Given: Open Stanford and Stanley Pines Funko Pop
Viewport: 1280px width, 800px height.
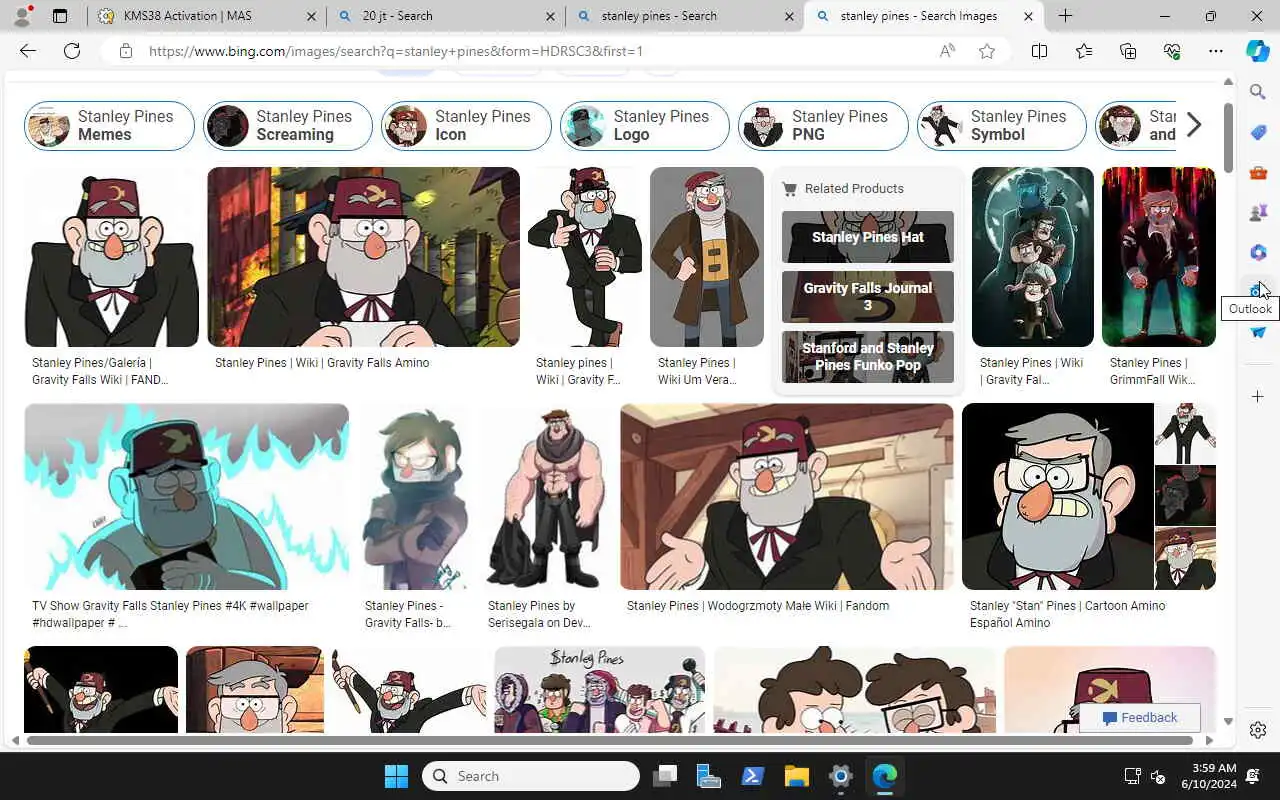Looking at the screenshot, I should 868,357.
